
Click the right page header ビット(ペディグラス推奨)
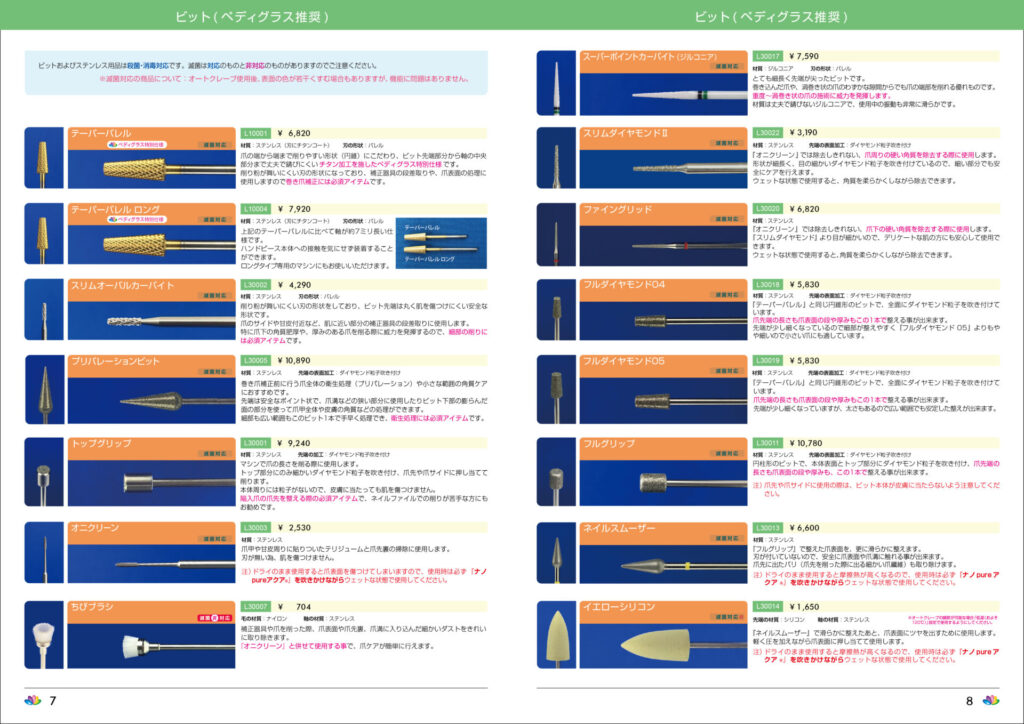tap(771, 16)
